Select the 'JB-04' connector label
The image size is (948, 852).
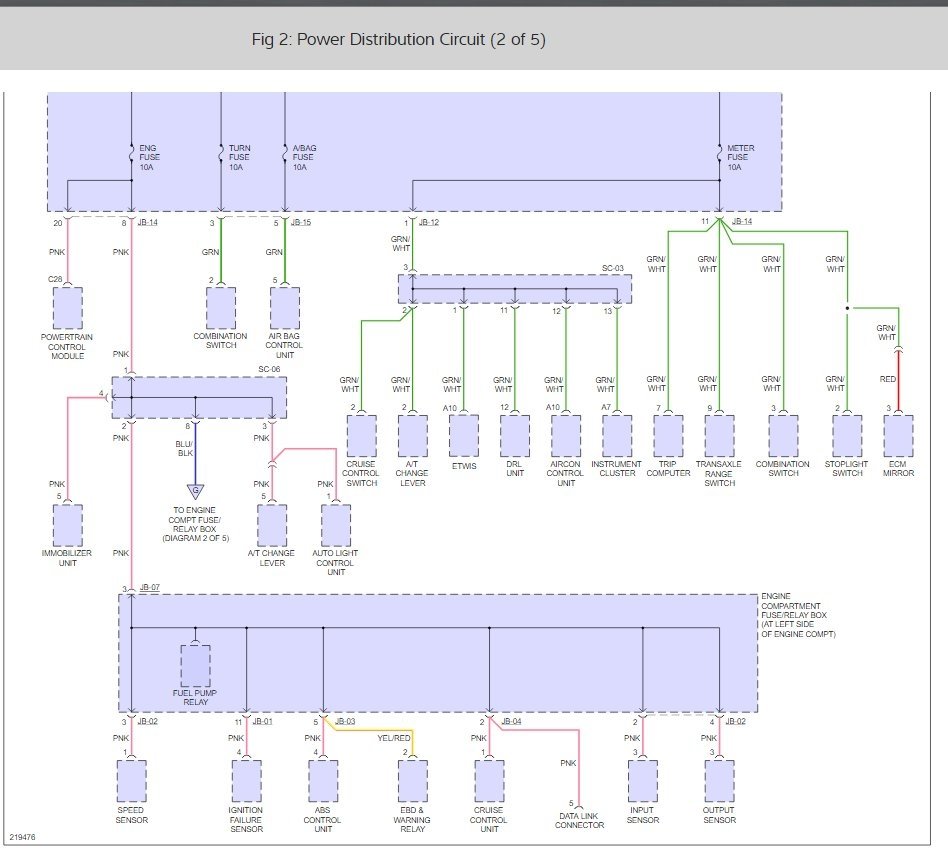[511, 721]
